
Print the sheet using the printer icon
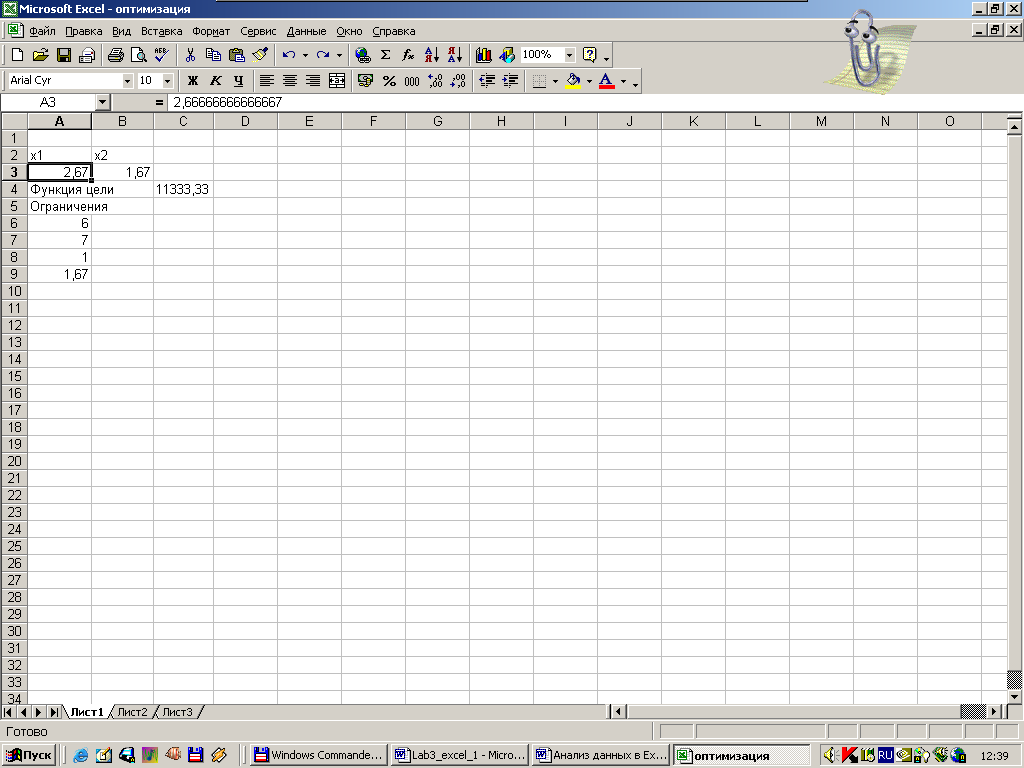point(116,55)
